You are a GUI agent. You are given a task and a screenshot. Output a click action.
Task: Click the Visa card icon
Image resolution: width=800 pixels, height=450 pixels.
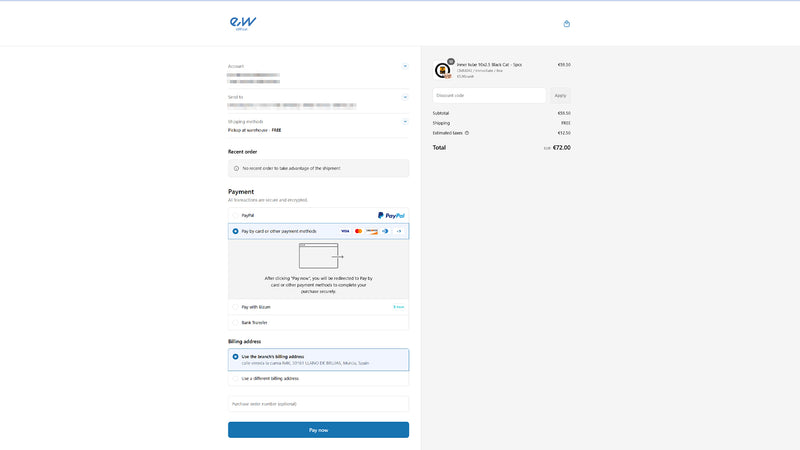pos(345,231)
